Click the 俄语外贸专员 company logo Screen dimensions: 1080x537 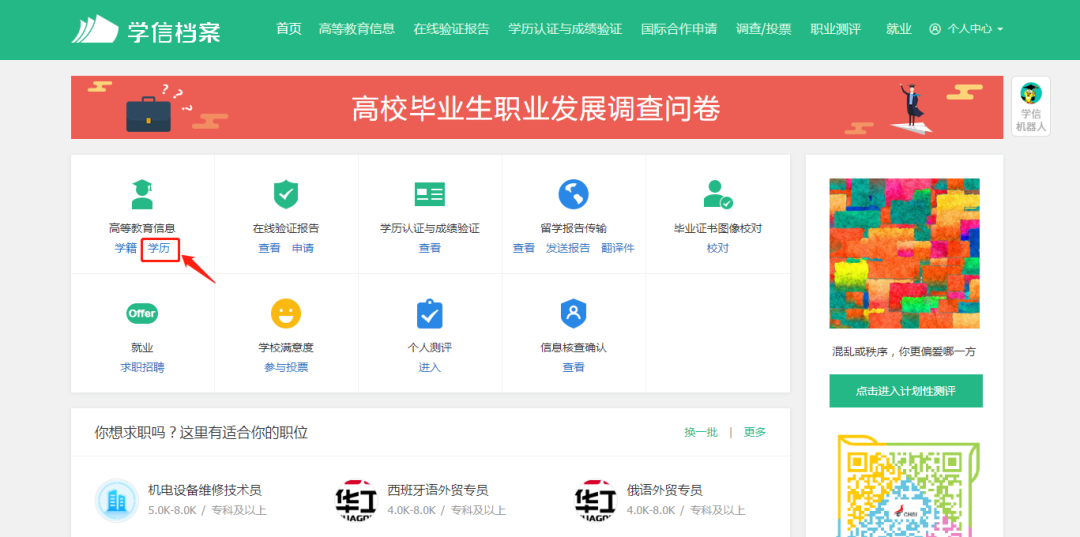596,501
